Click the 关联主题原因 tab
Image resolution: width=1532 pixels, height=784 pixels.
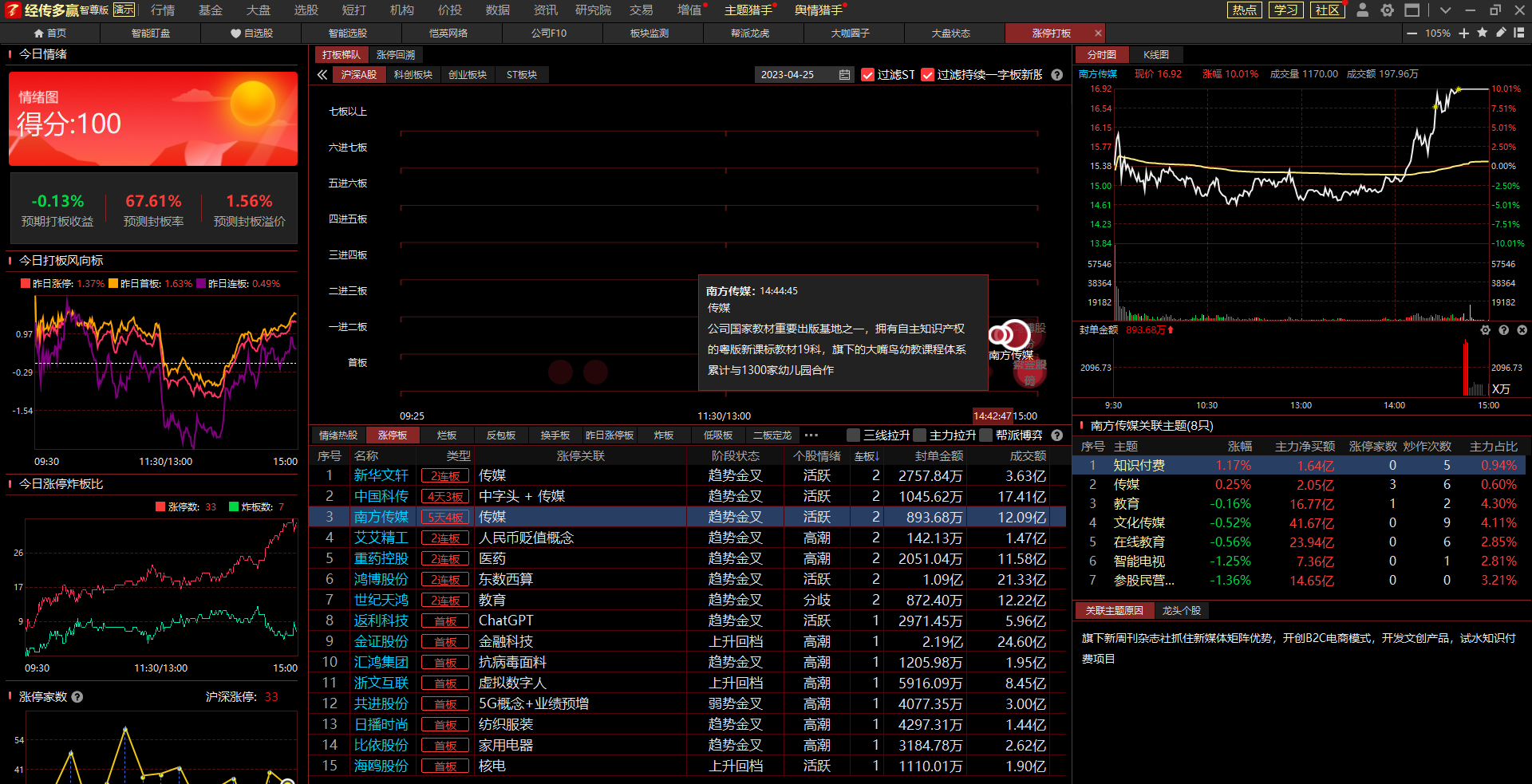[x=1115, y=611]
